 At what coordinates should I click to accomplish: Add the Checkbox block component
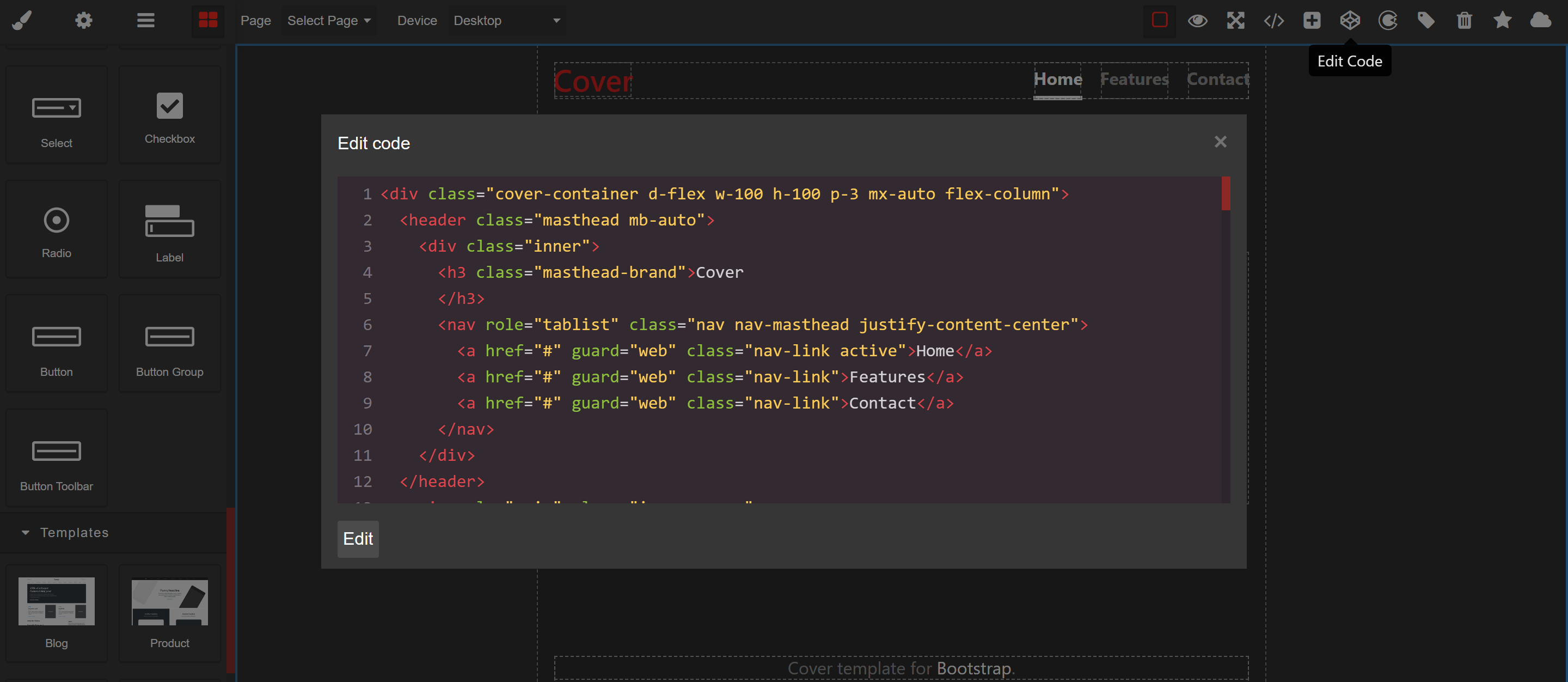pos(169,115)
